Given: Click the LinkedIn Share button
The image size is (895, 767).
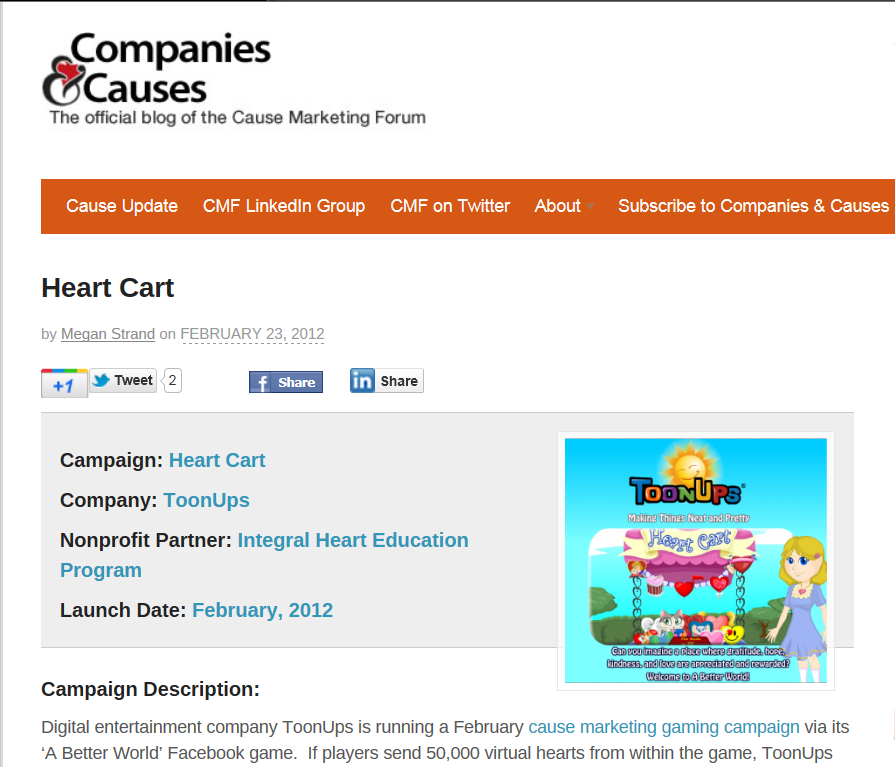Looking at the screenshot, I should (386, 381).
